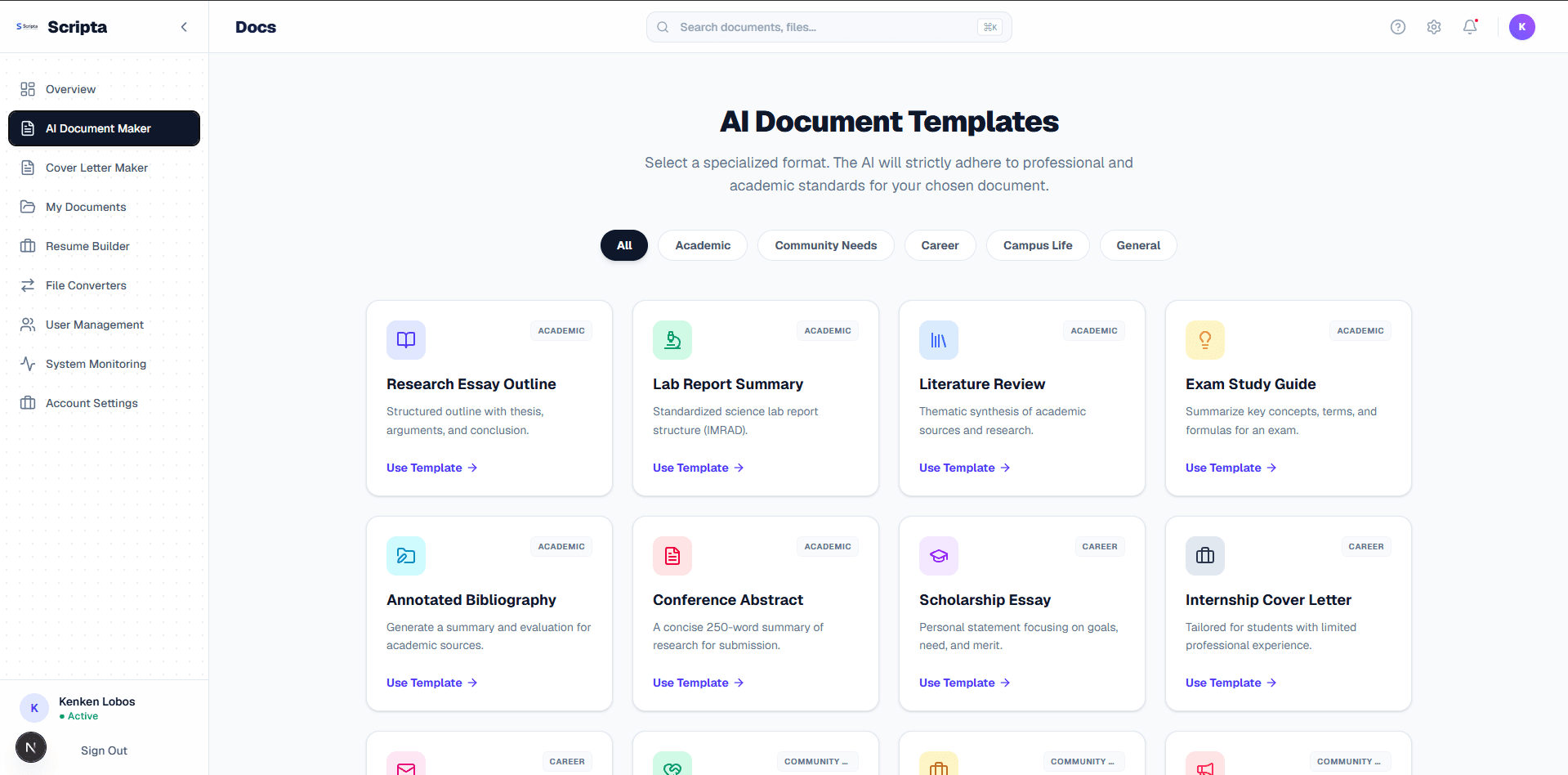Use Template for Research Essay Outline
This screenshot has width=1568, height=775.
[x=431, y=468]
